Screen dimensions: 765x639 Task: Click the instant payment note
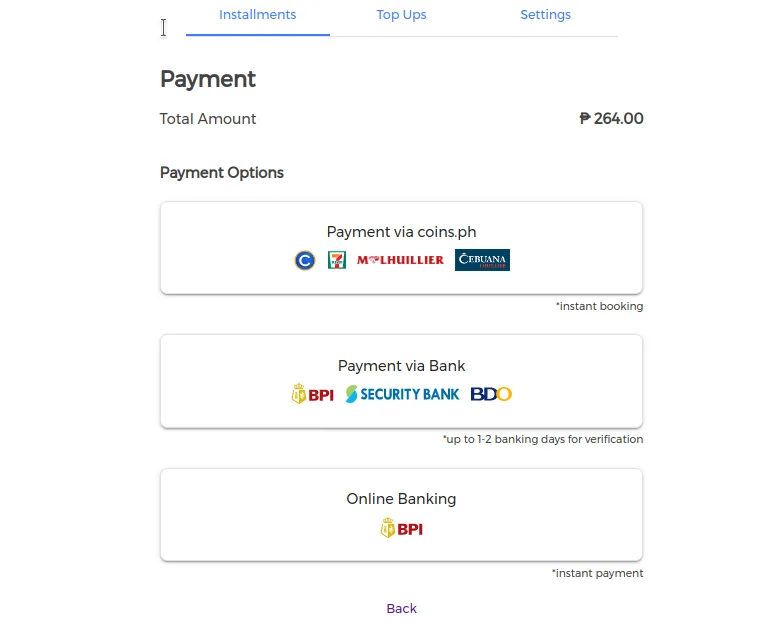[x=598, y=573]
